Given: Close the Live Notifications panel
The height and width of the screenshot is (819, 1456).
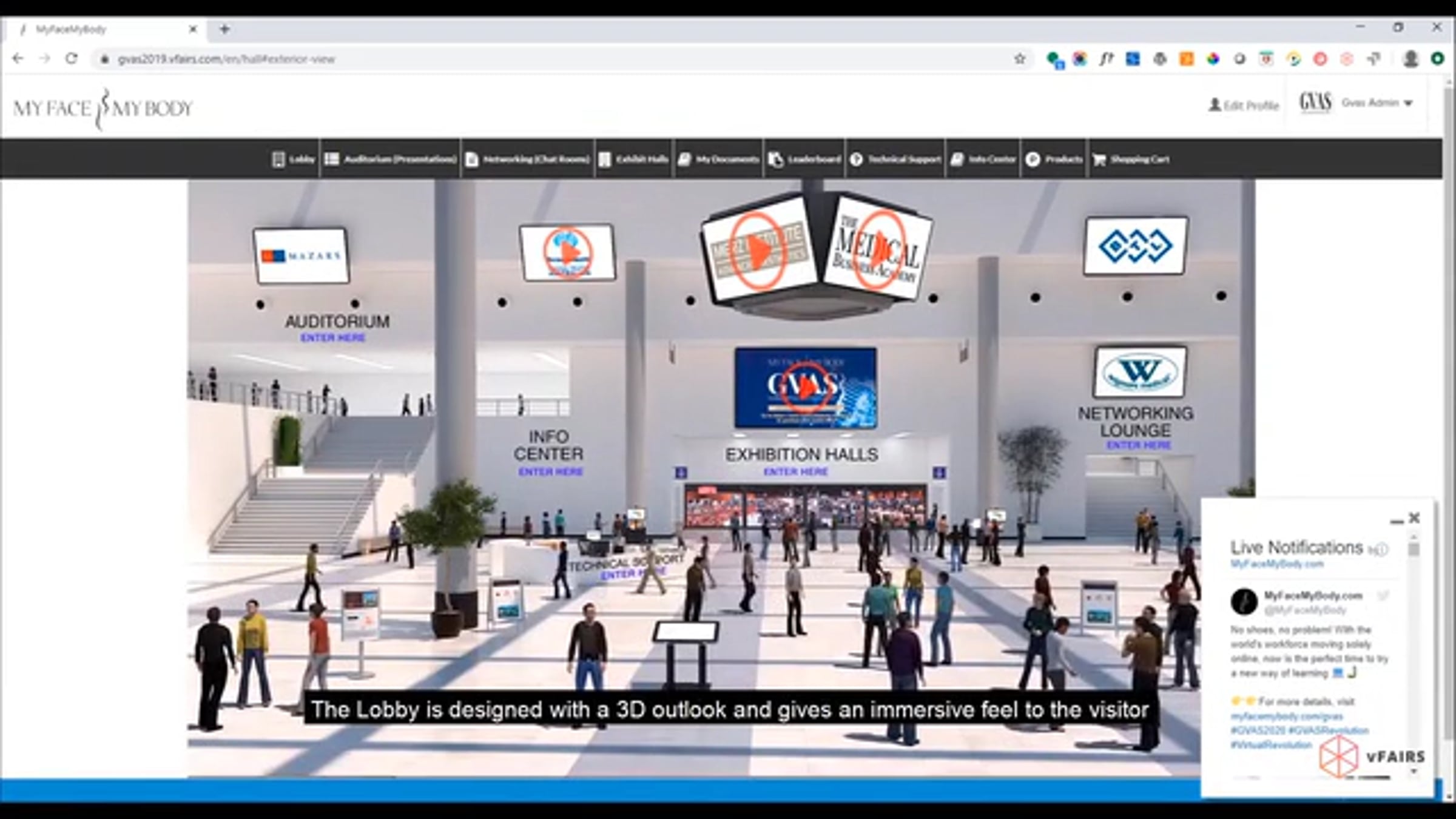Looking at the screenshot, I should pos(1415,518).
